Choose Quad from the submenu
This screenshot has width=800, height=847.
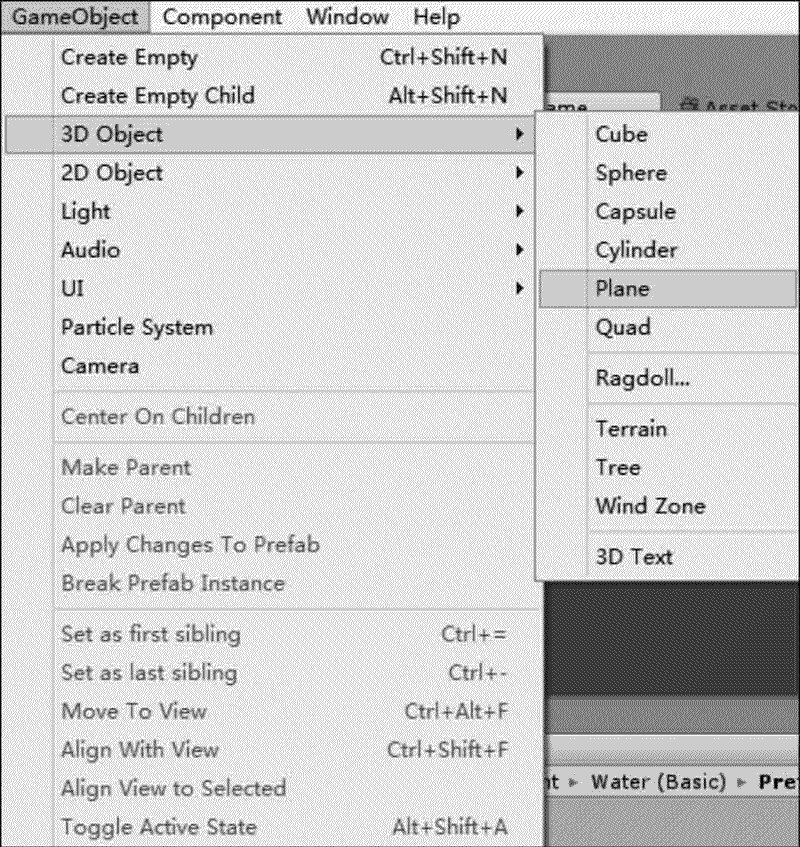623,327
